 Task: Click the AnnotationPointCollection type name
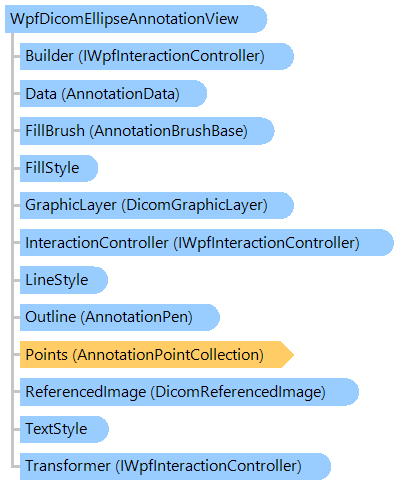168,355
